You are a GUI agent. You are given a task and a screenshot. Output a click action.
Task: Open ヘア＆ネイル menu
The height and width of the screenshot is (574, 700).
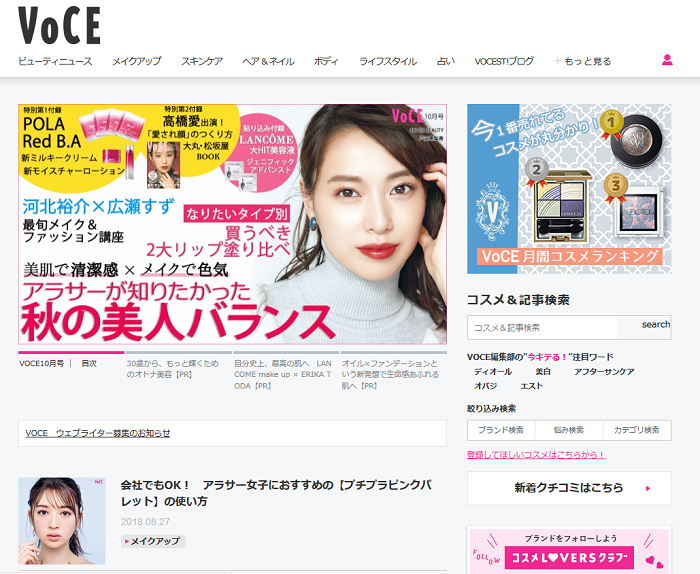point(268,61)
